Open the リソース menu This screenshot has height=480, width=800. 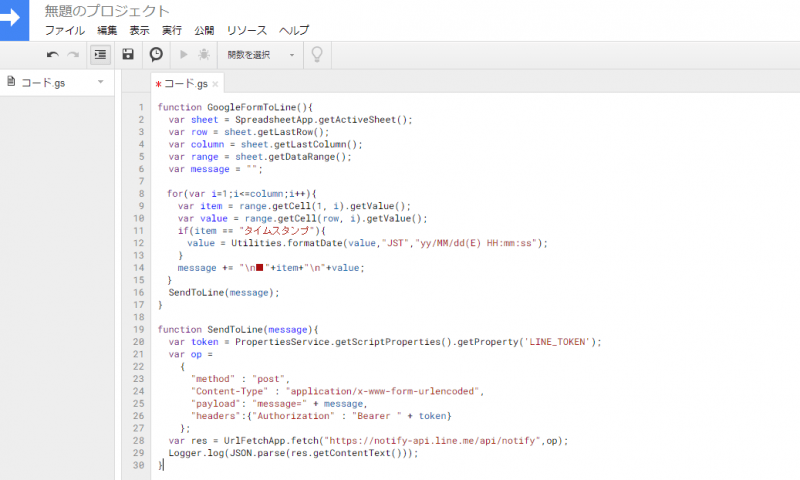pyautogui.click(x=247, y=31)
